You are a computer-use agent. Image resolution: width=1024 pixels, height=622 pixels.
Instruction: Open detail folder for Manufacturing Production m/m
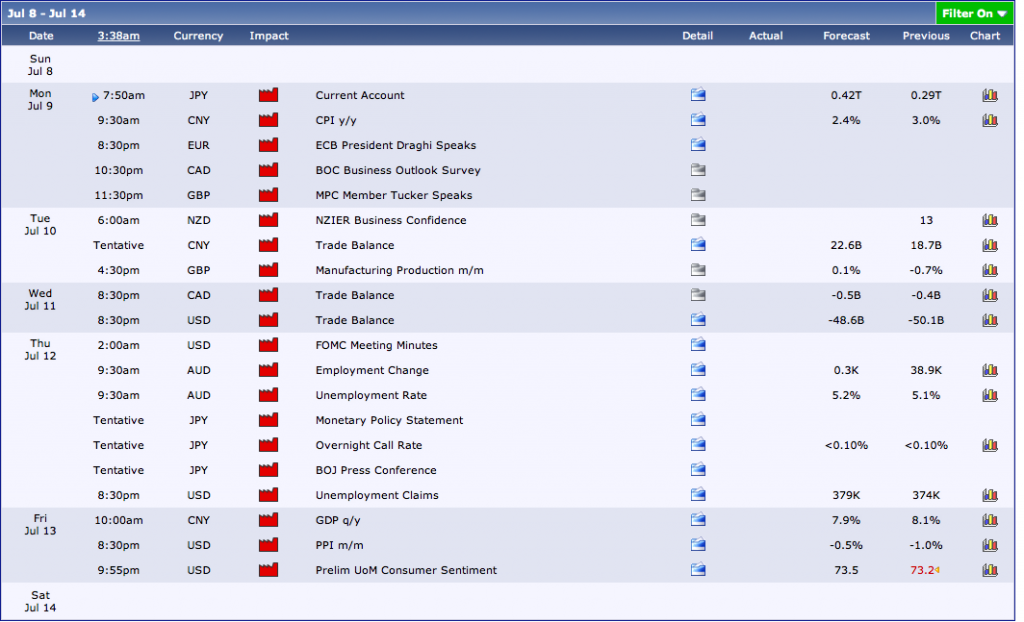coord(698,270)
